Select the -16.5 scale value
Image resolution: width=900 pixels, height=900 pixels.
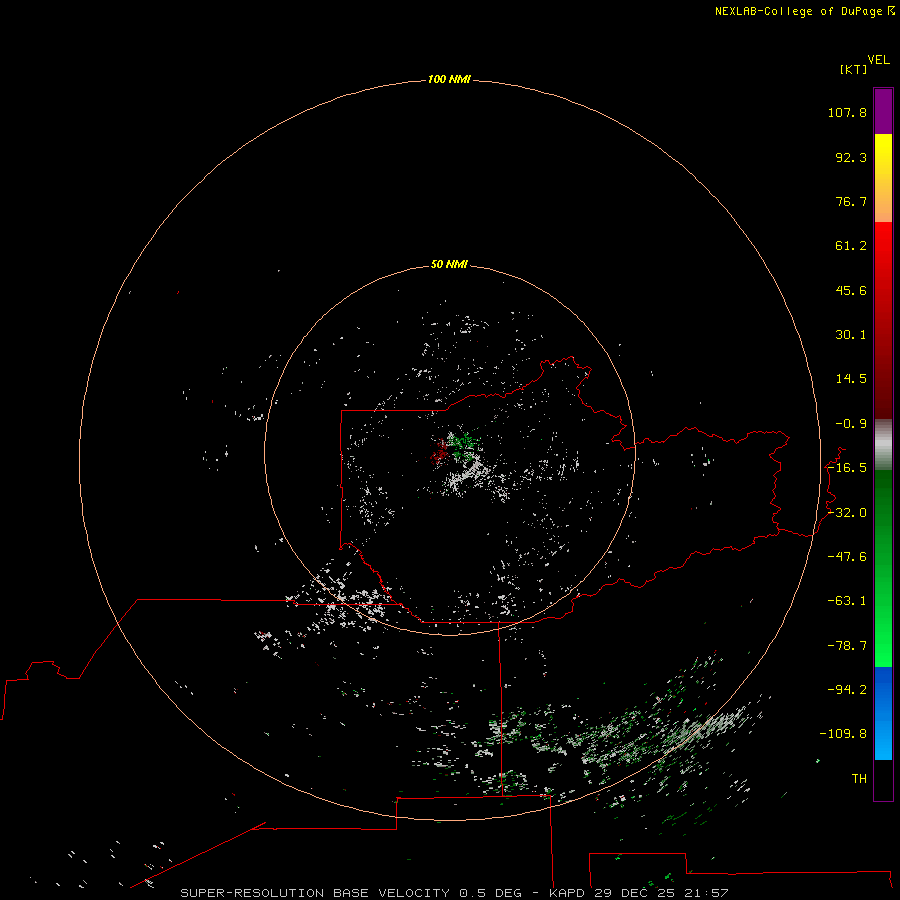point(847,468)
